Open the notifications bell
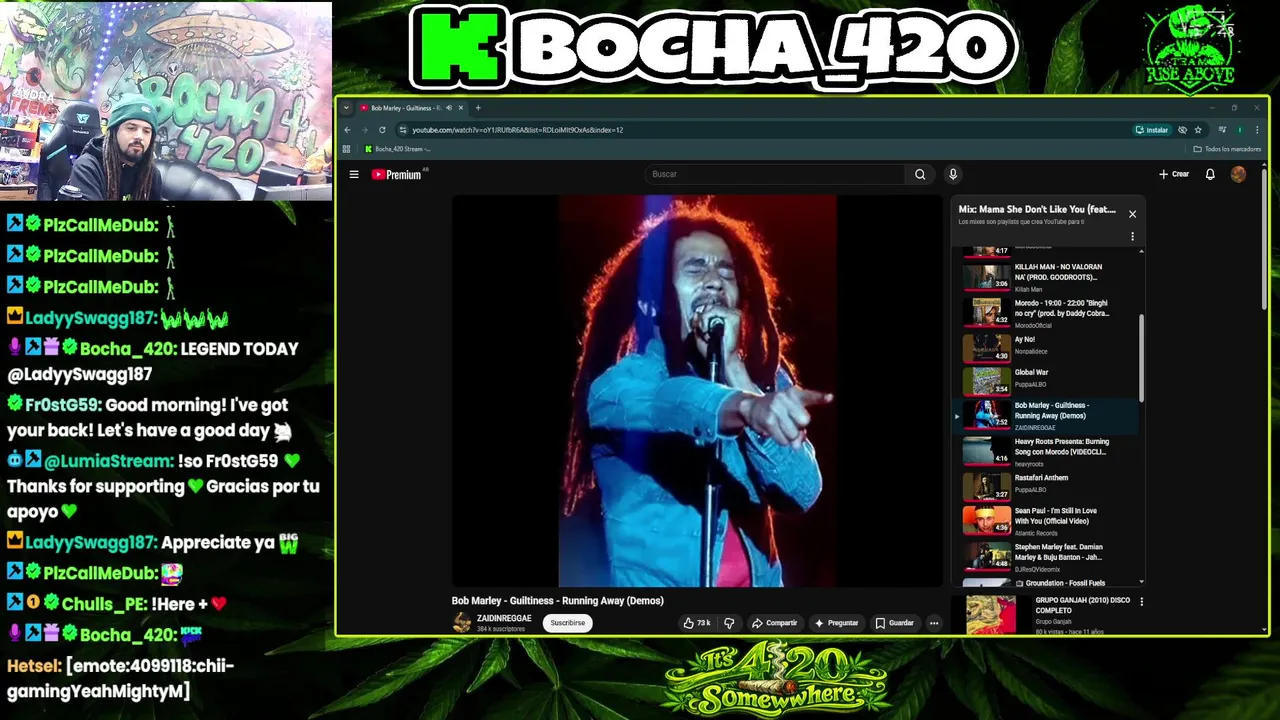Screen dimensions: 1280x720 tap(1210, 174)
